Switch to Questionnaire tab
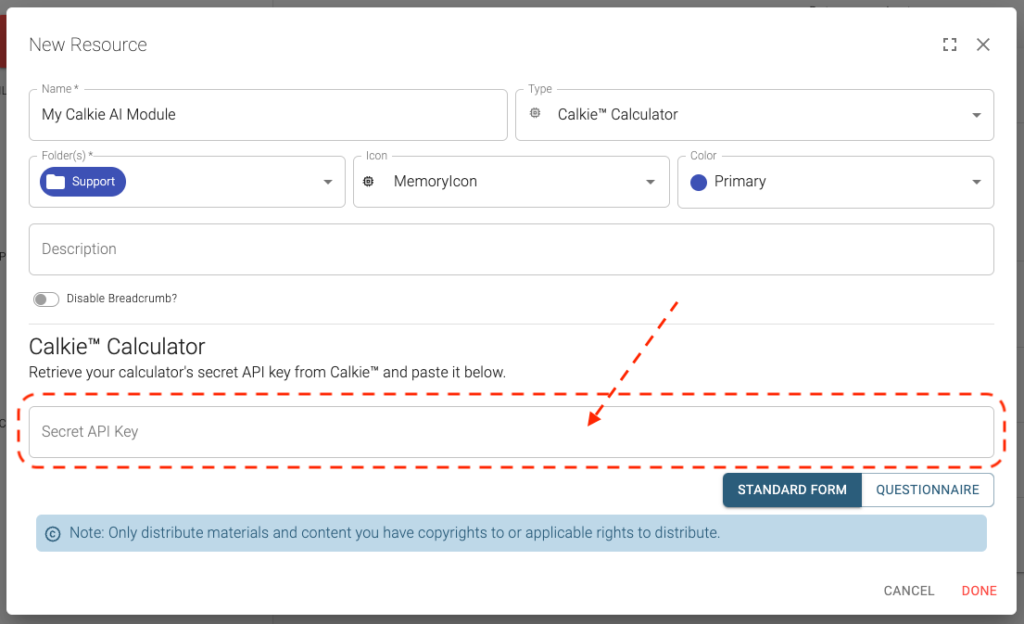Viewport: 1024px width, 624px height. (927, 490)
